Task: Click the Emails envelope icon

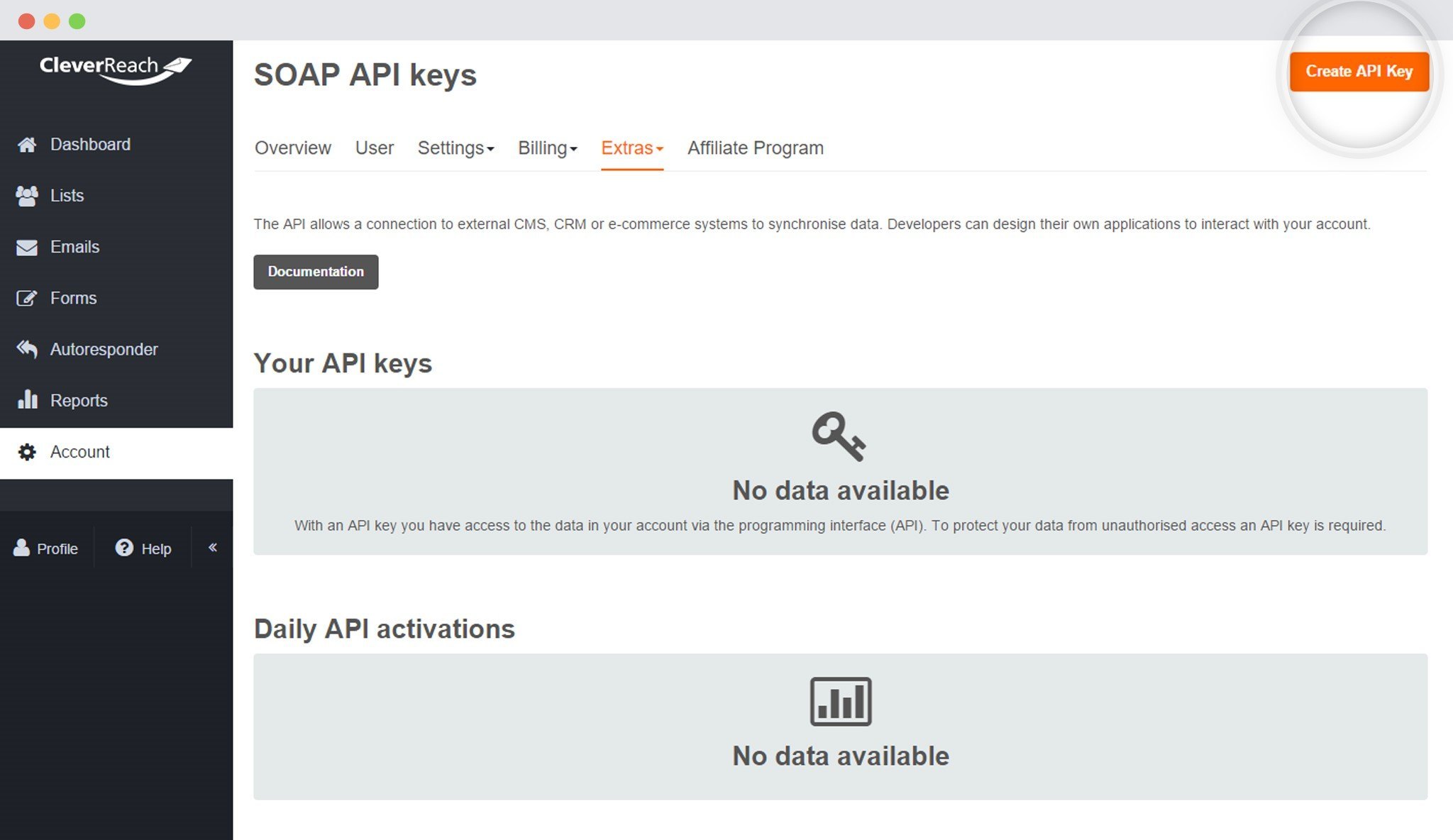Action: pos(27,248)
